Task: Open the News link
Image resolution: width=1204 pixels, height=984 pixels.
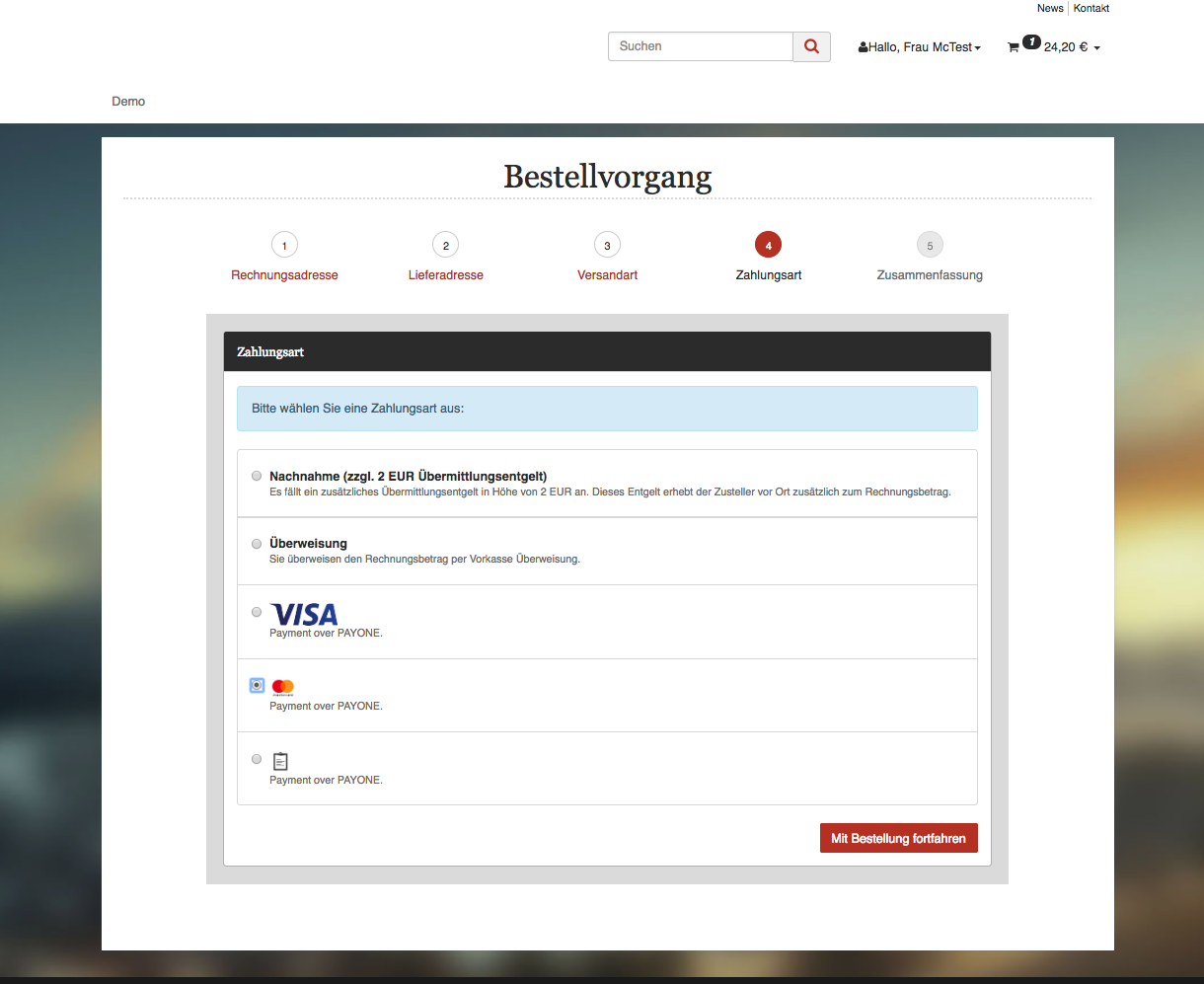Action: coord(1050,8)
